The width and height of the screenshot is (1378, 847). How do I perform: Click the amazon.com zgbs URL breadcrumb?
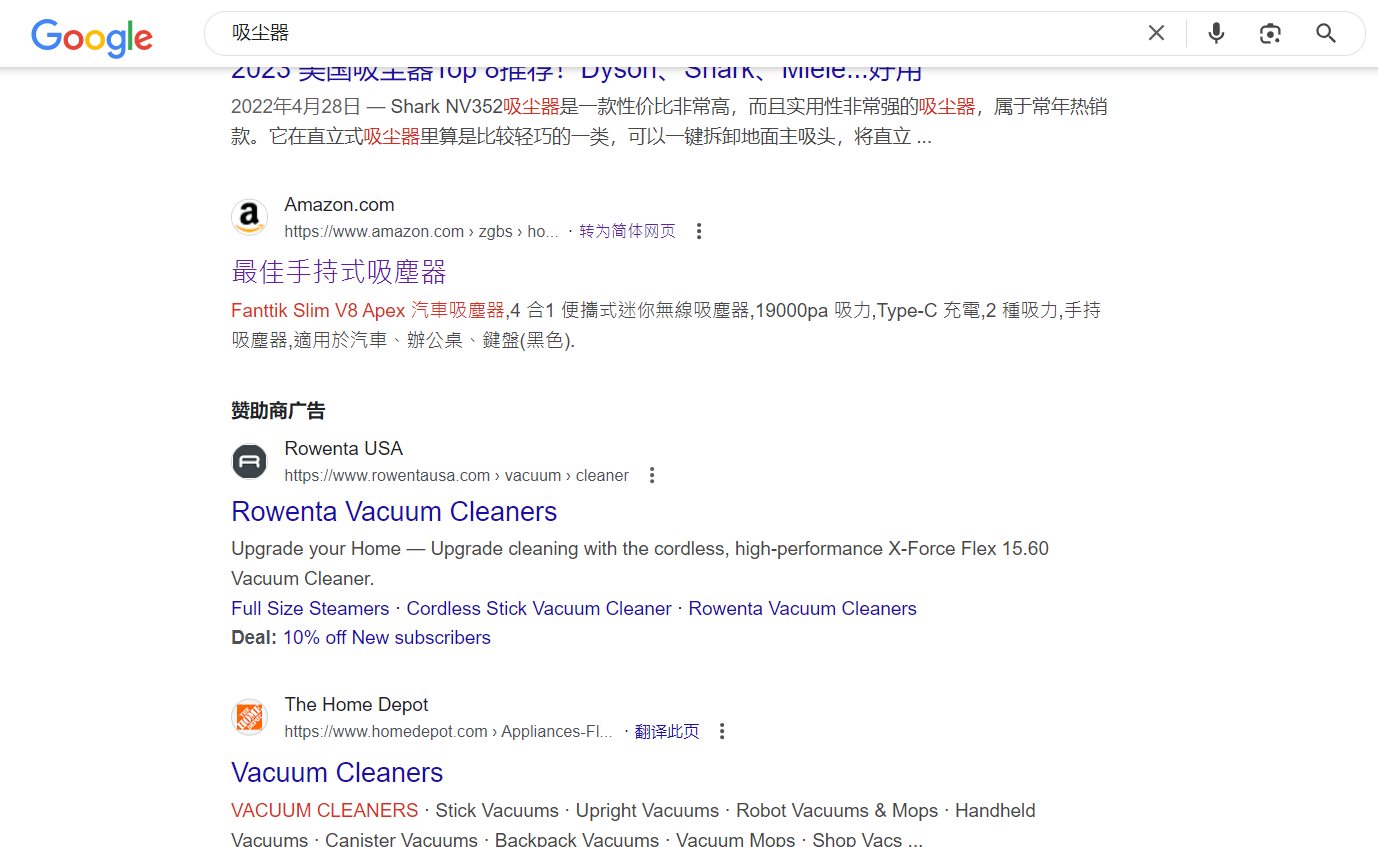tap(421, 231)
